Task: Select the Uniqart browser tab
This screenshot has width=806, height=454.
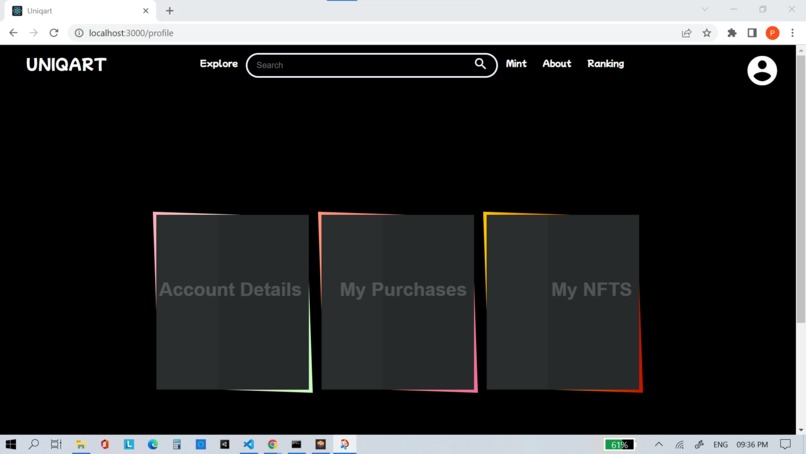Action: (x=80, y=11)
